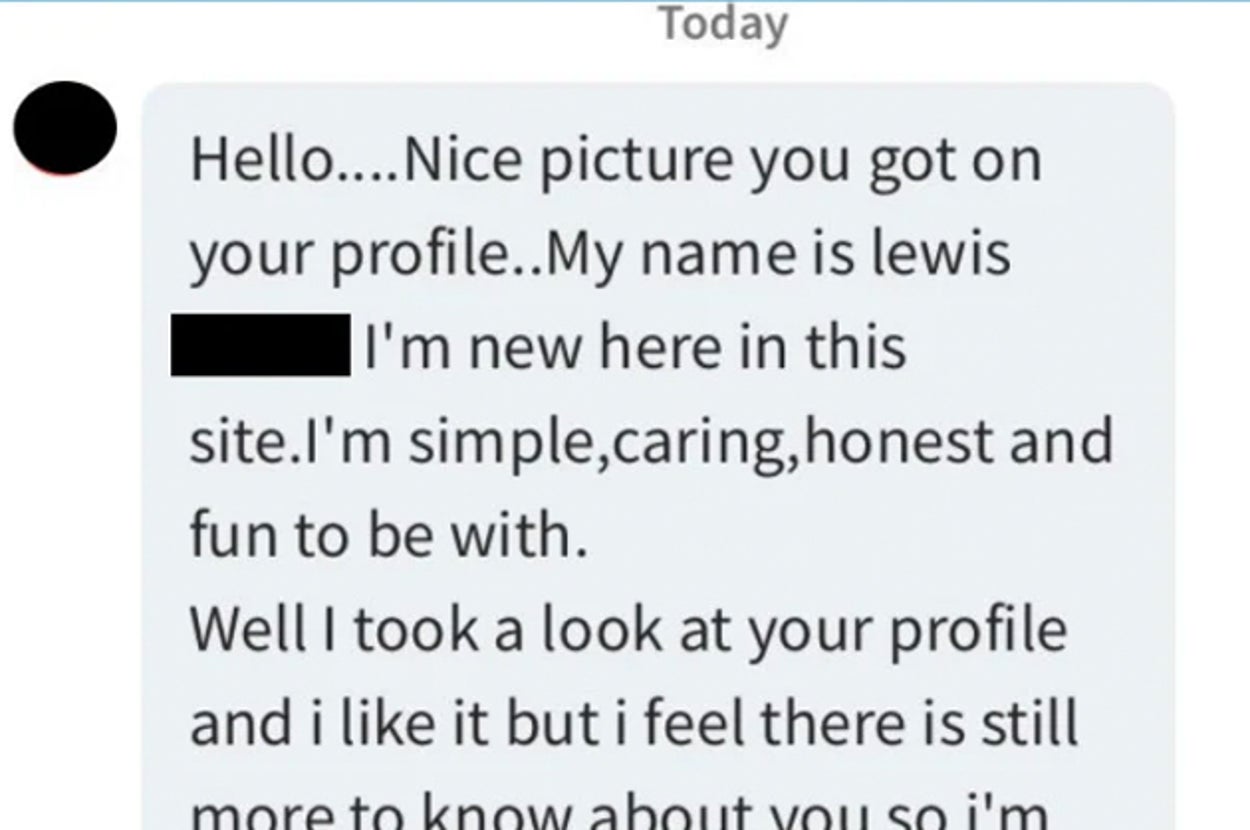Click the redacted black bar in the message
Image resolution: width=1250 pixels, height=830 pixels.
pos(261,346)
